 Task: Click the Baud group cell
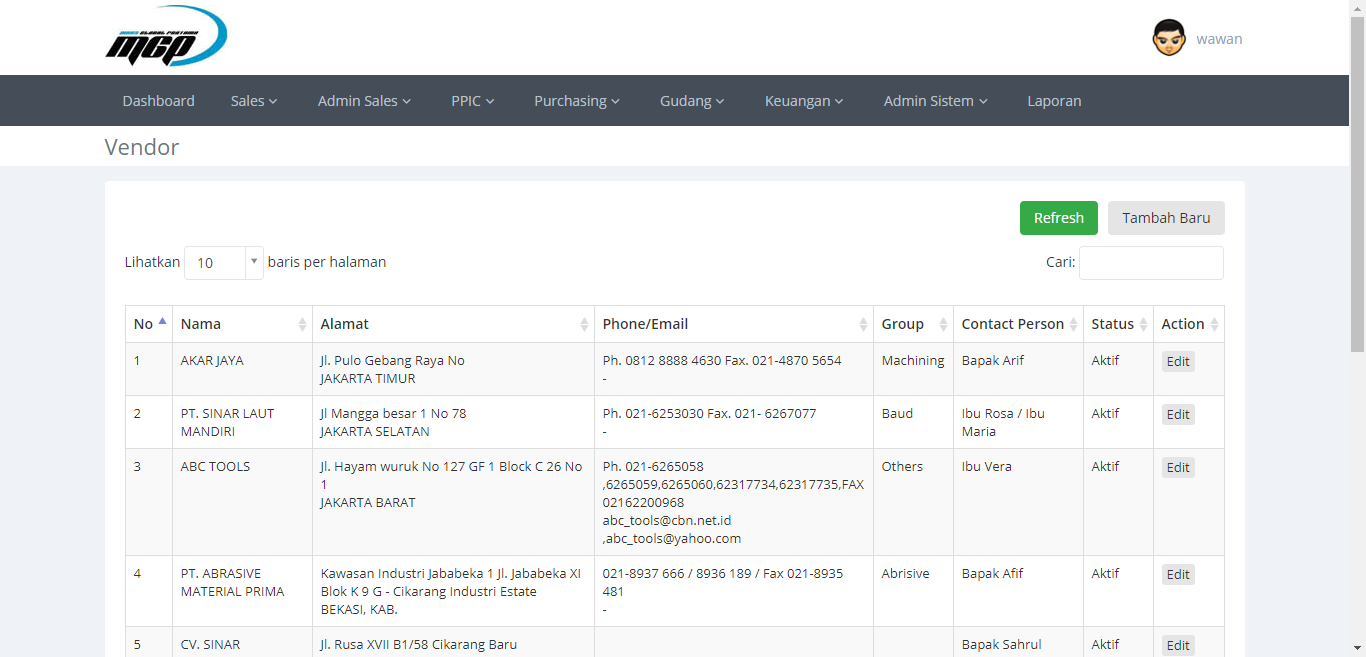[913, 422]
